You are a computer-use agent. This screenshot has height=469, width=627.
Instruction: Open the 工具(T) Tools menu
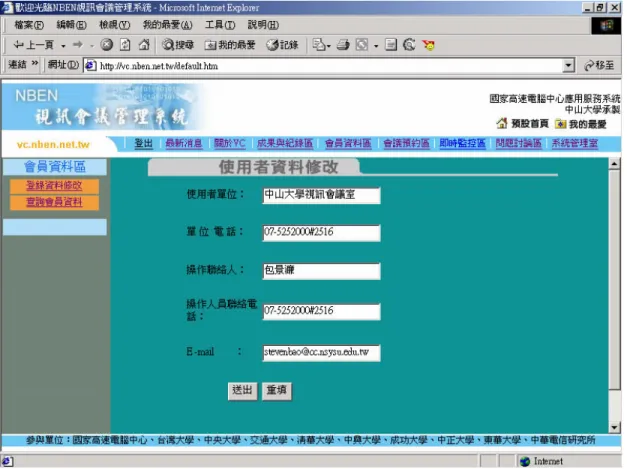click(220, 25)
